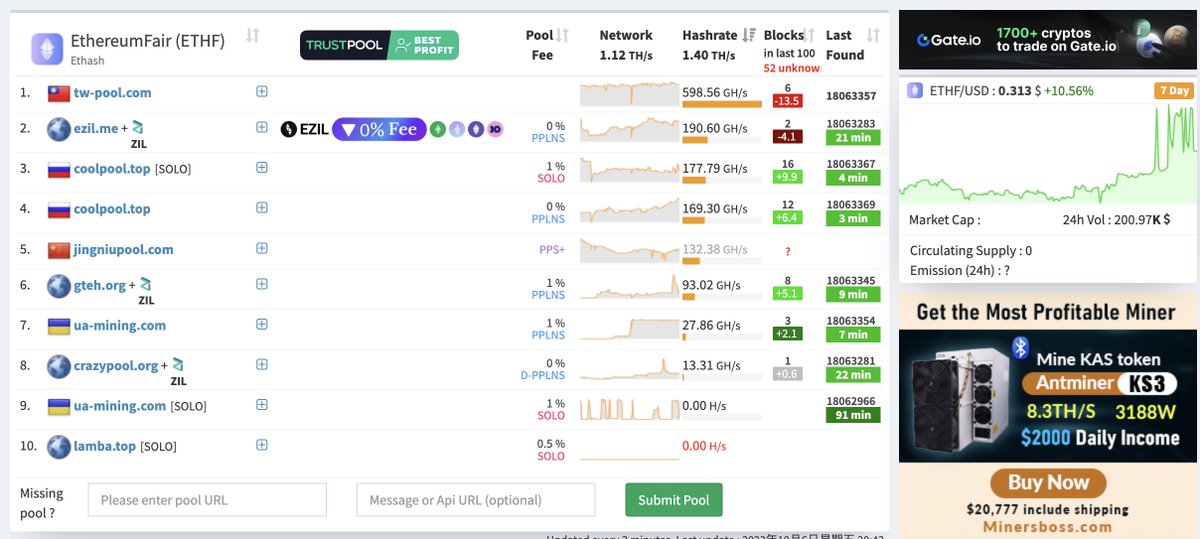
Task: Click '91 min' last found badge
Action: point(853,414)
